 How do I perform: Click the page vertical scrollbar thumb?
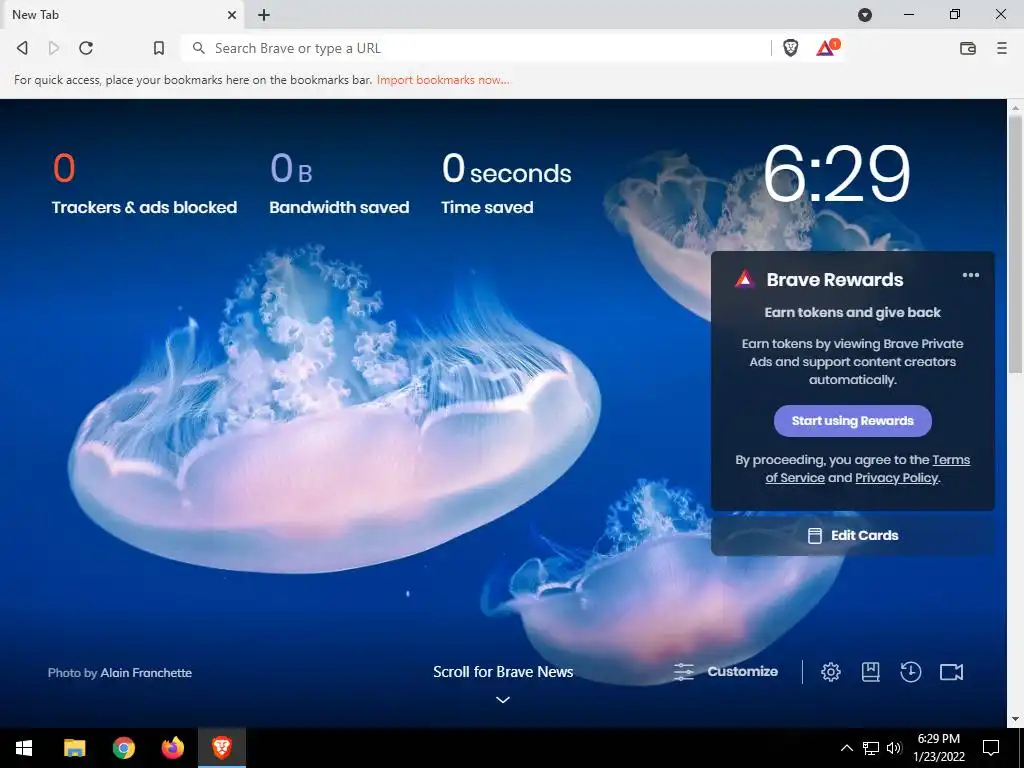1015,244
